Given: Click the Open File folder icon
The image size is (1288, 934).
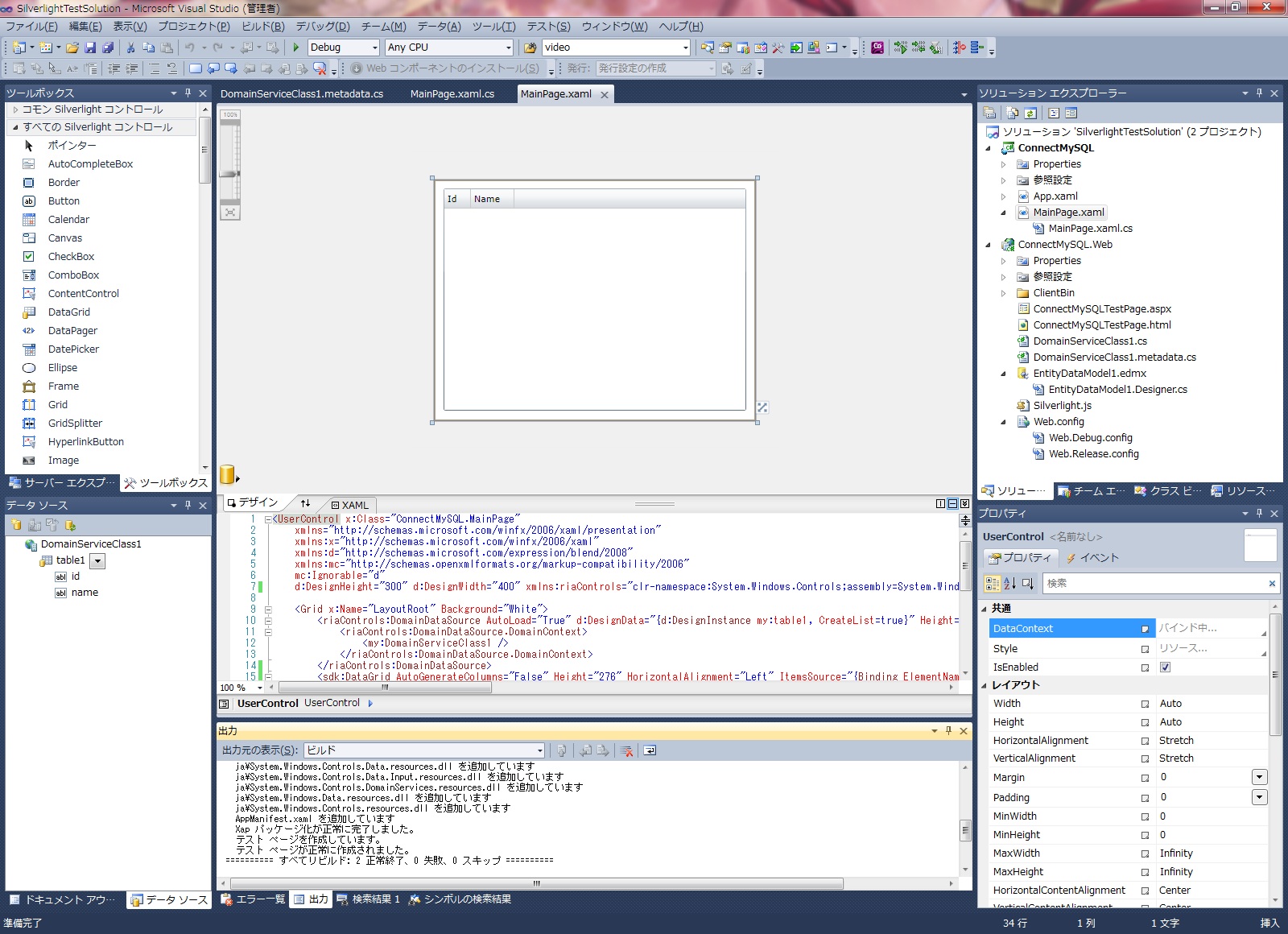Looking at the screenshot, I should pos(72,48).
